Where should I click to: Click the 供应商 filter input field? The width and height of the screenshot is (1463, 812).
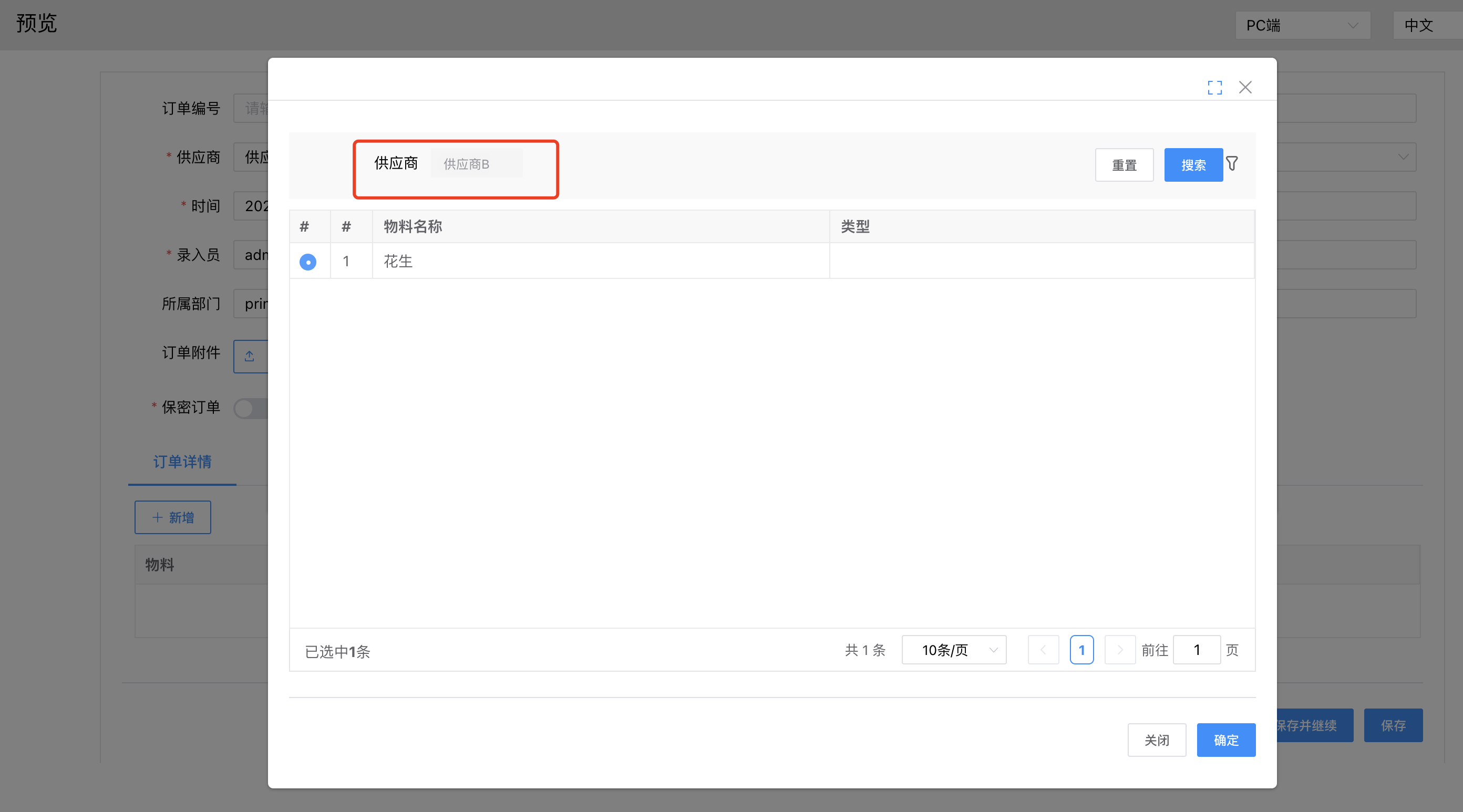click(x=476, y=164)
